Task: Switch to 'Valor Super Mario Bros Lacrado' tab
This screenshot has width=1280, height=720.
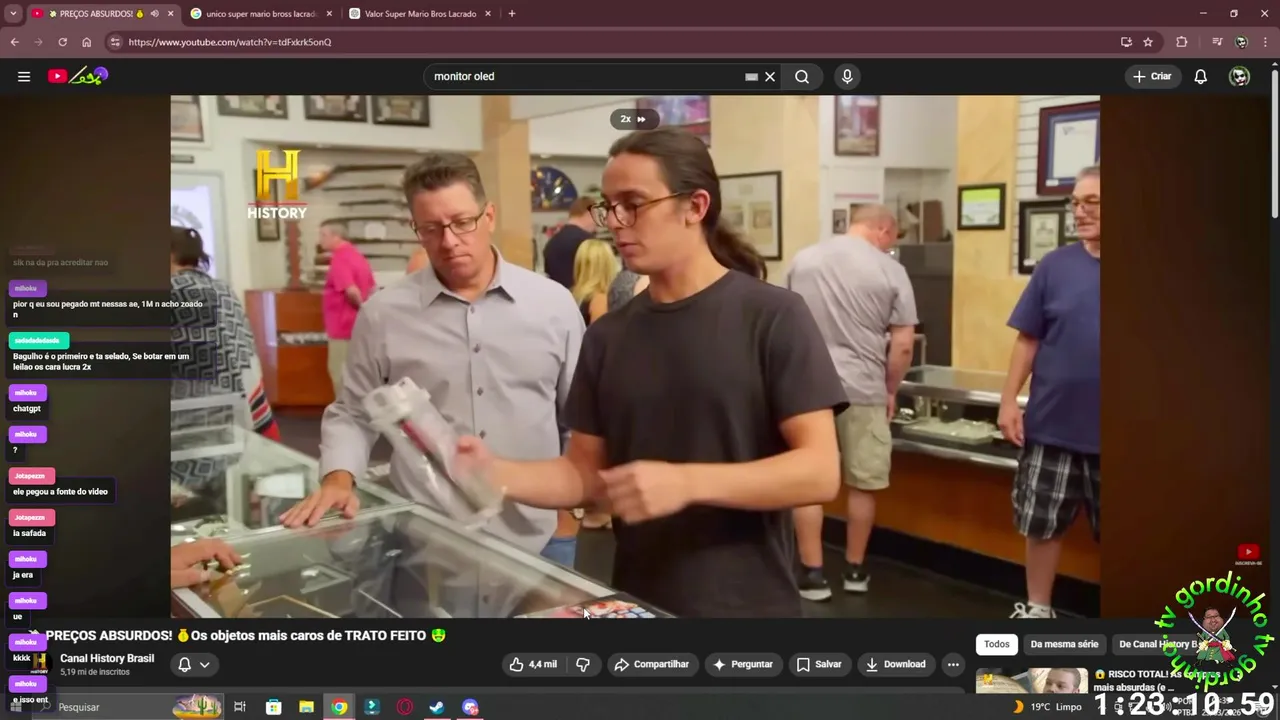Action: click(419, 14)
